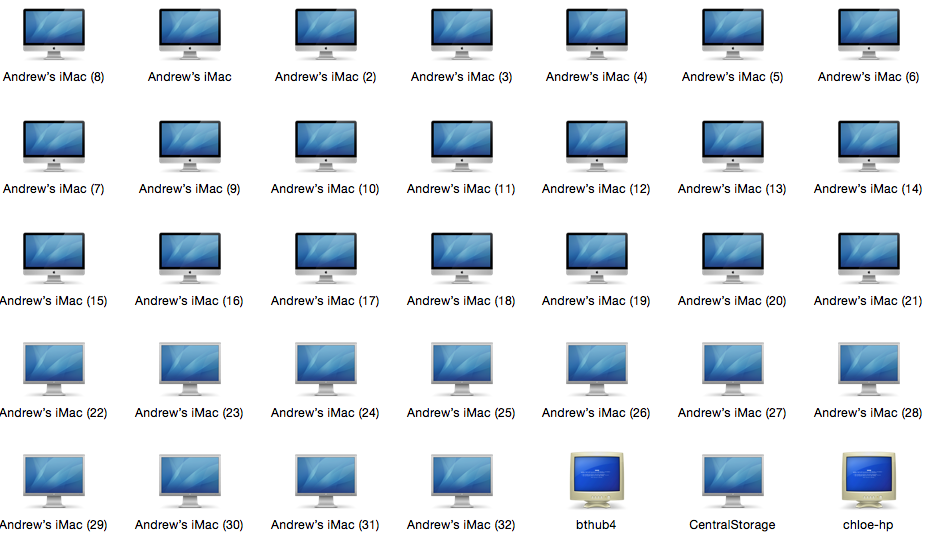Select the Andrew's iMac (5) icon
This screenshot has height=540, width=927.
(x=732, y=34)
